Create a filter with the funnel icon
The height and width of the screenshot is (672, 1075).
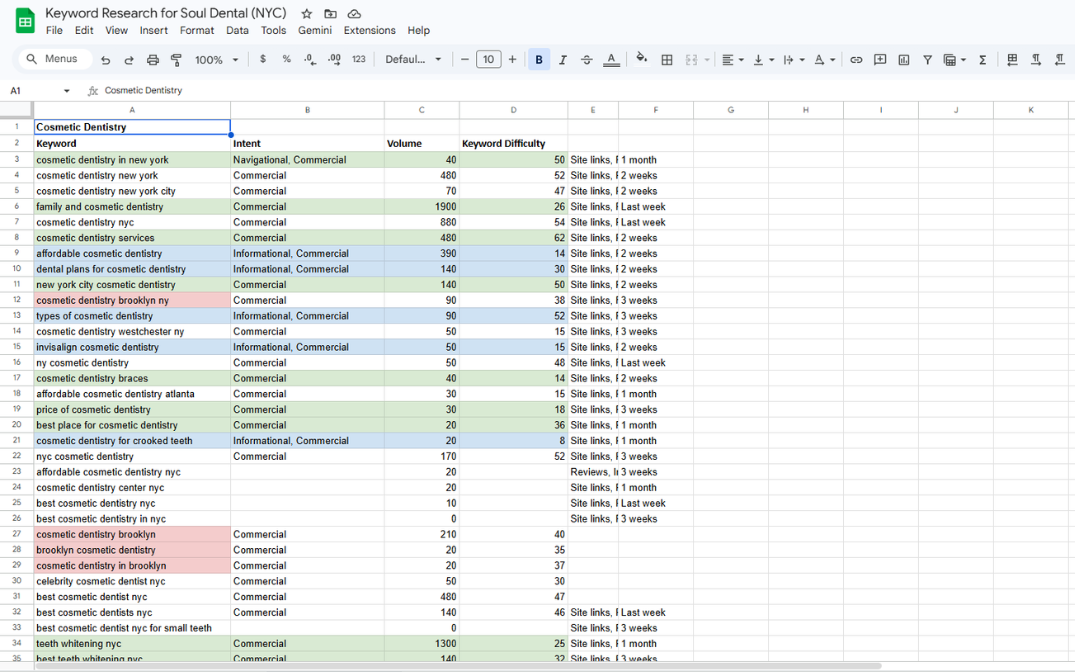point(927,60)
